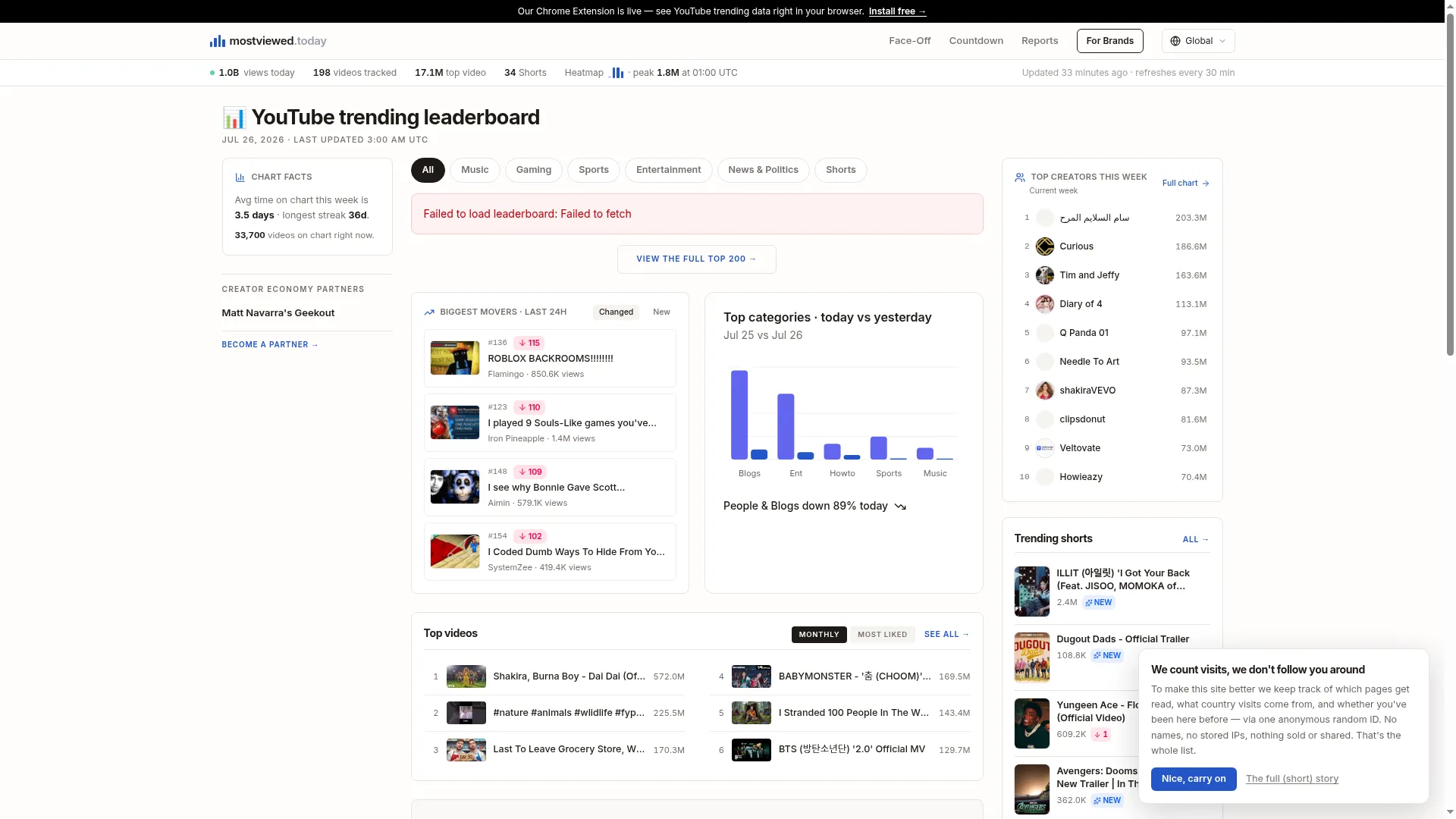Click See All in Top videos
This screenshot has width=1456, height=819.
(947, 635)
